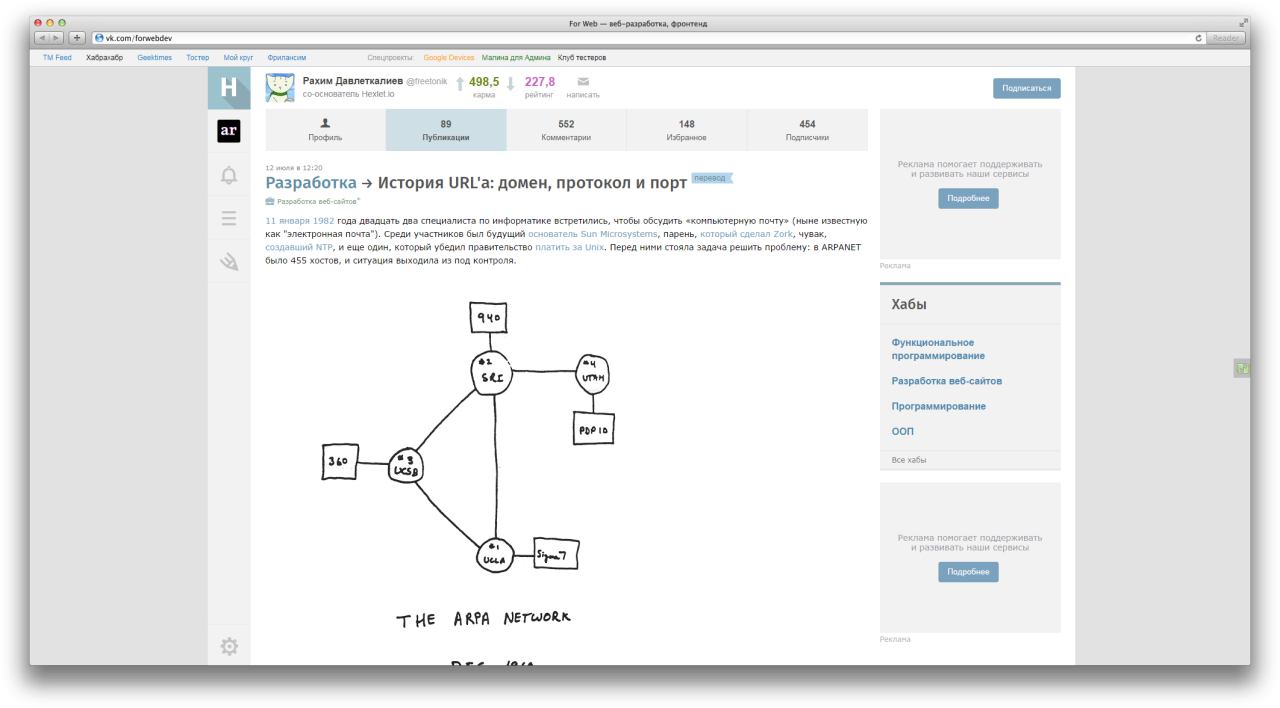
Task: Click the envelope "написать" message icon
Action: [583, 82]
